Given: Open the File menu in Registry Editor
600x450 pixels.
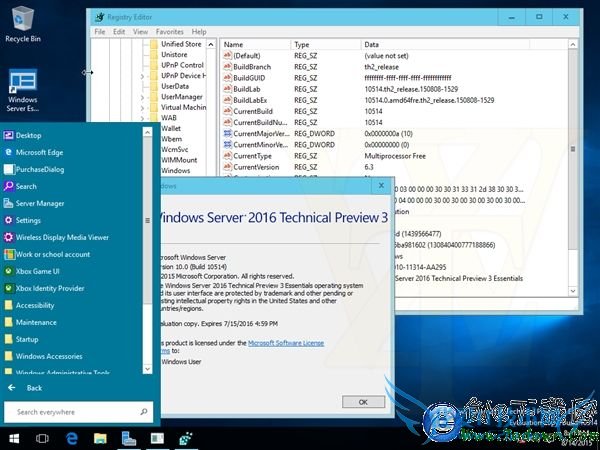Looking at the screenshot, I should point(100,32).
